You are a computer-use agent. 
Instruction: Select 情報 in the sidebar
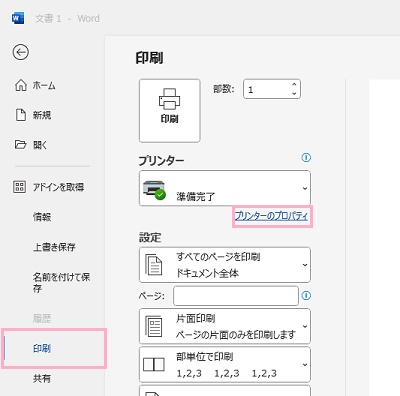[x=42, y=217]
